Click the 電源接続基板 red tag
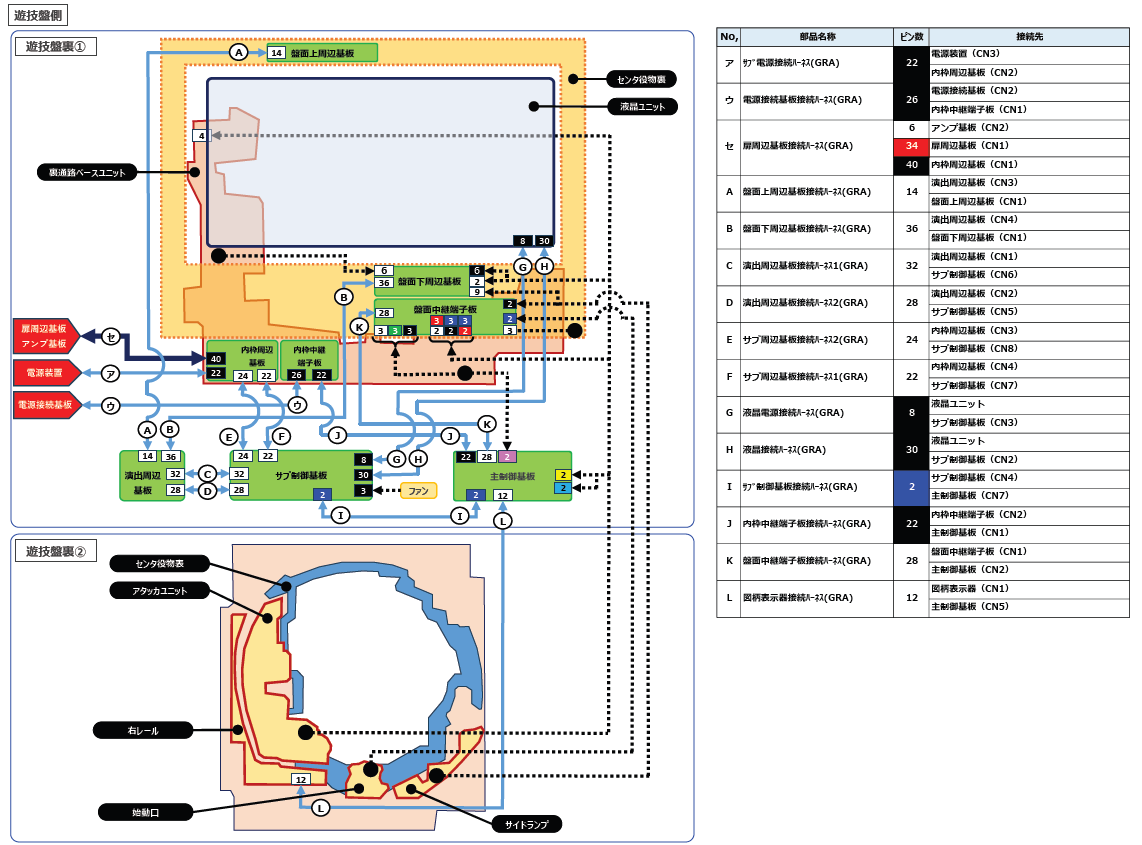Viewport: 1142px width, 845px height. [46, 405]
